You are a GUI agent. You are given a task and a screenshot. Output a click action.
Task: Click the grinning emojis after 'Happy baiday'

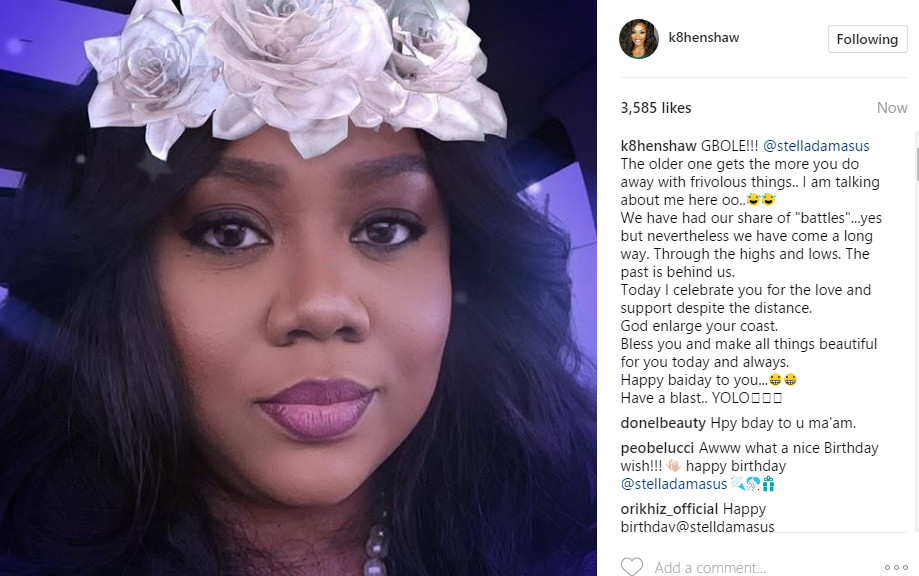click(x=782, y=380)
